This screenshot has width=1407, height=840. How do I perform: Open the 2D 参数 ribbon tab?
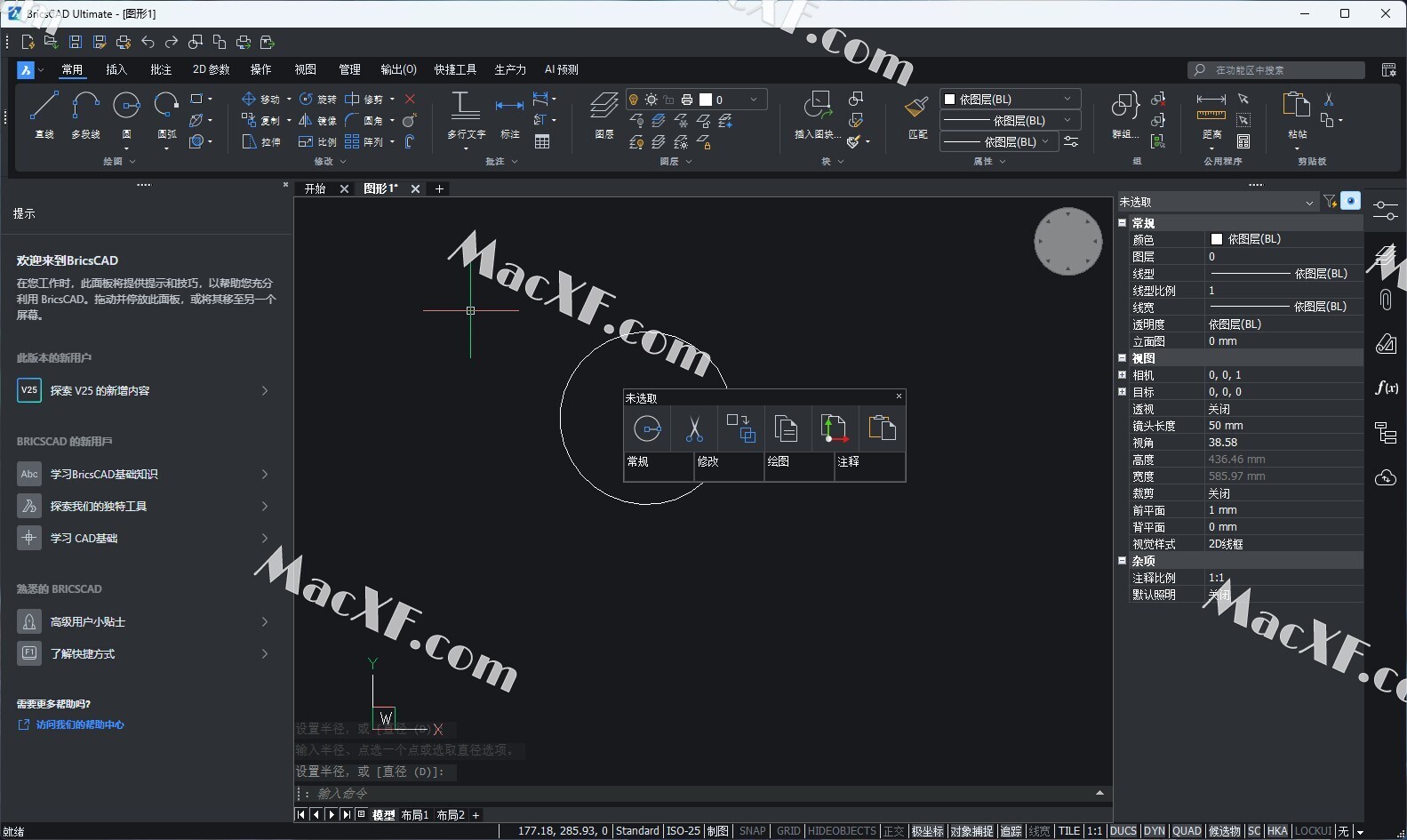[x=211, y=69]
